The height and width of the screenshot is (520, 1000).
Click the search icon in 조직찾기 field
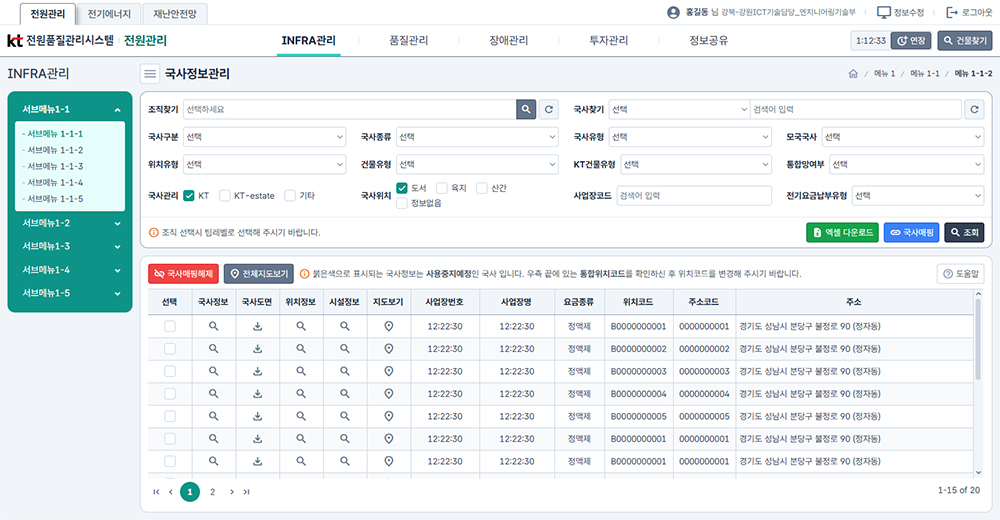pyautogui.click(x=526, y=110)
